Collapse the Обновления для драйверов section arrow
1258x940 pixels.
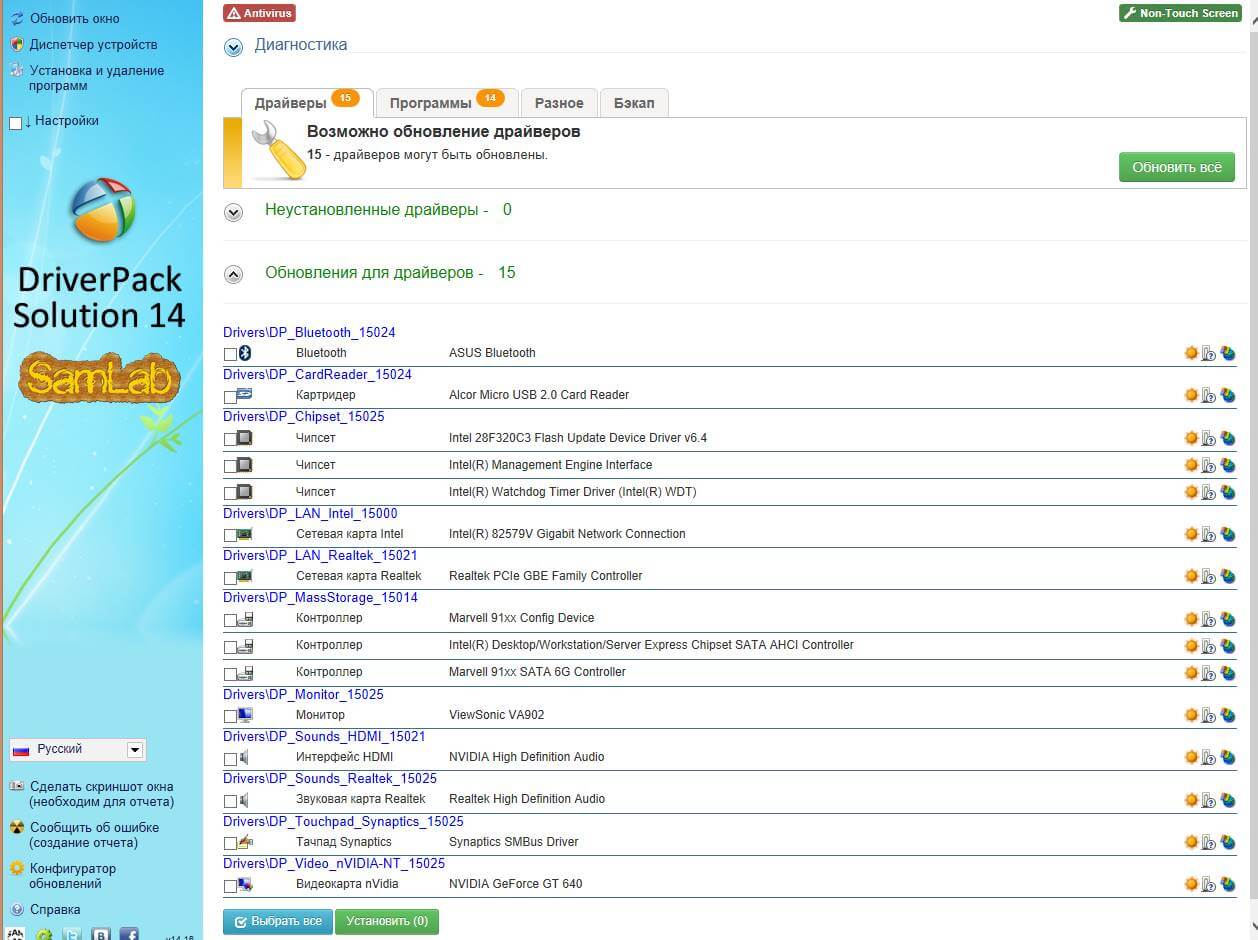pyautogui.click(x=233, y=274)
